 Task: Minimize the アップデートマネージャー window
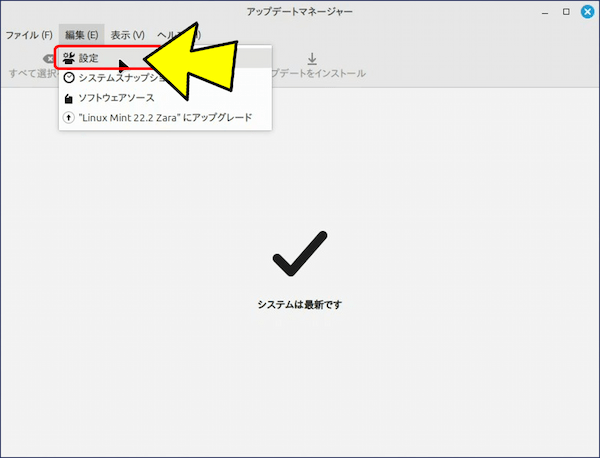click(545, 13)
